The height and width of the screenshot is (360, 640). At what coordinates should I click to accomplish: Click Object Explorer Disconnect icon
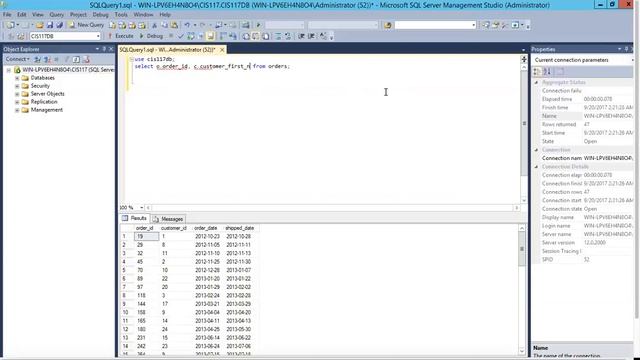click(x=47, y=59)
